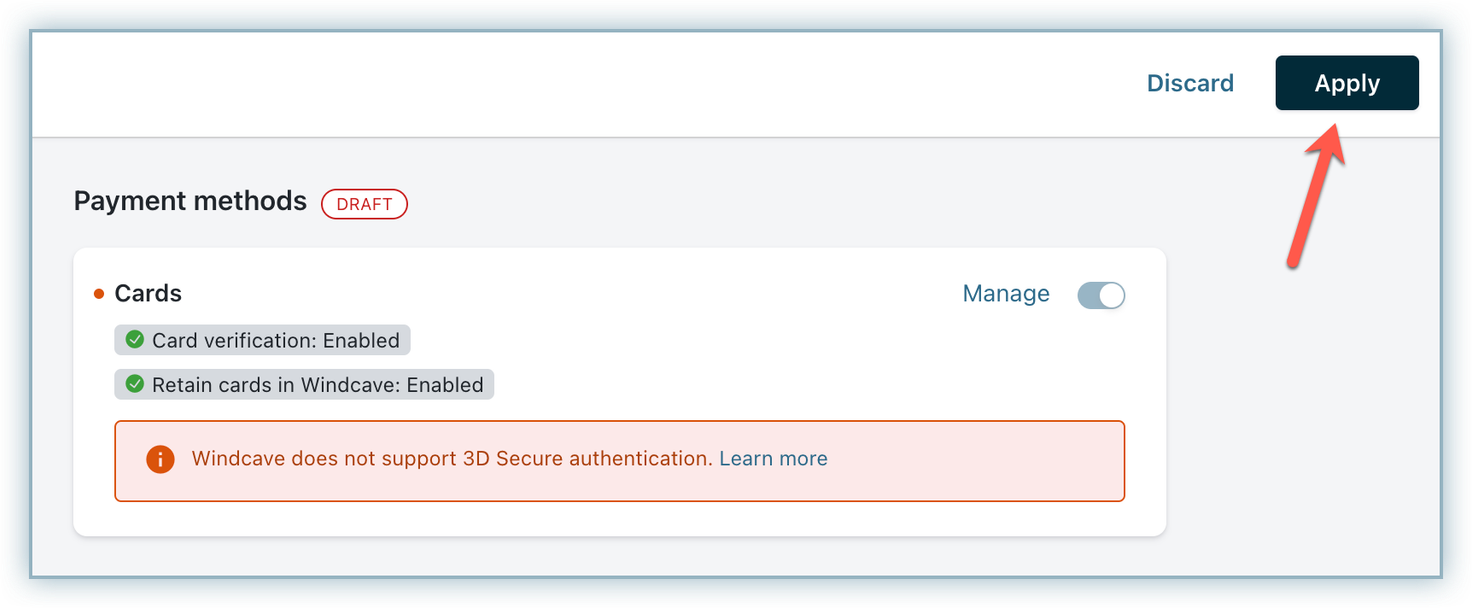
Task: Toggle the Cards payment method switch
Action: 1101,295
